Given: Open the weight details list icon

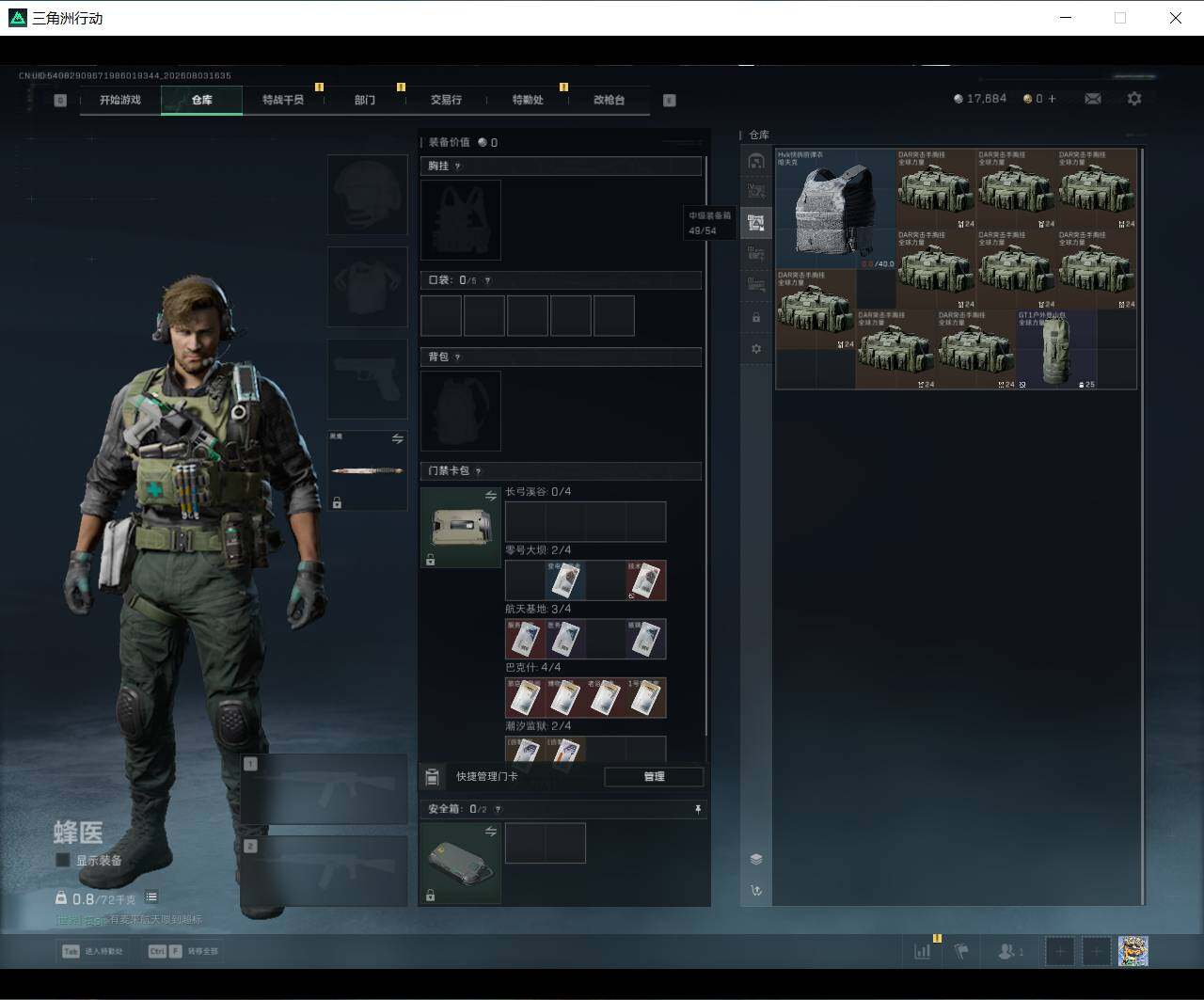Looking at the screenshot, I should pos(151,897).
